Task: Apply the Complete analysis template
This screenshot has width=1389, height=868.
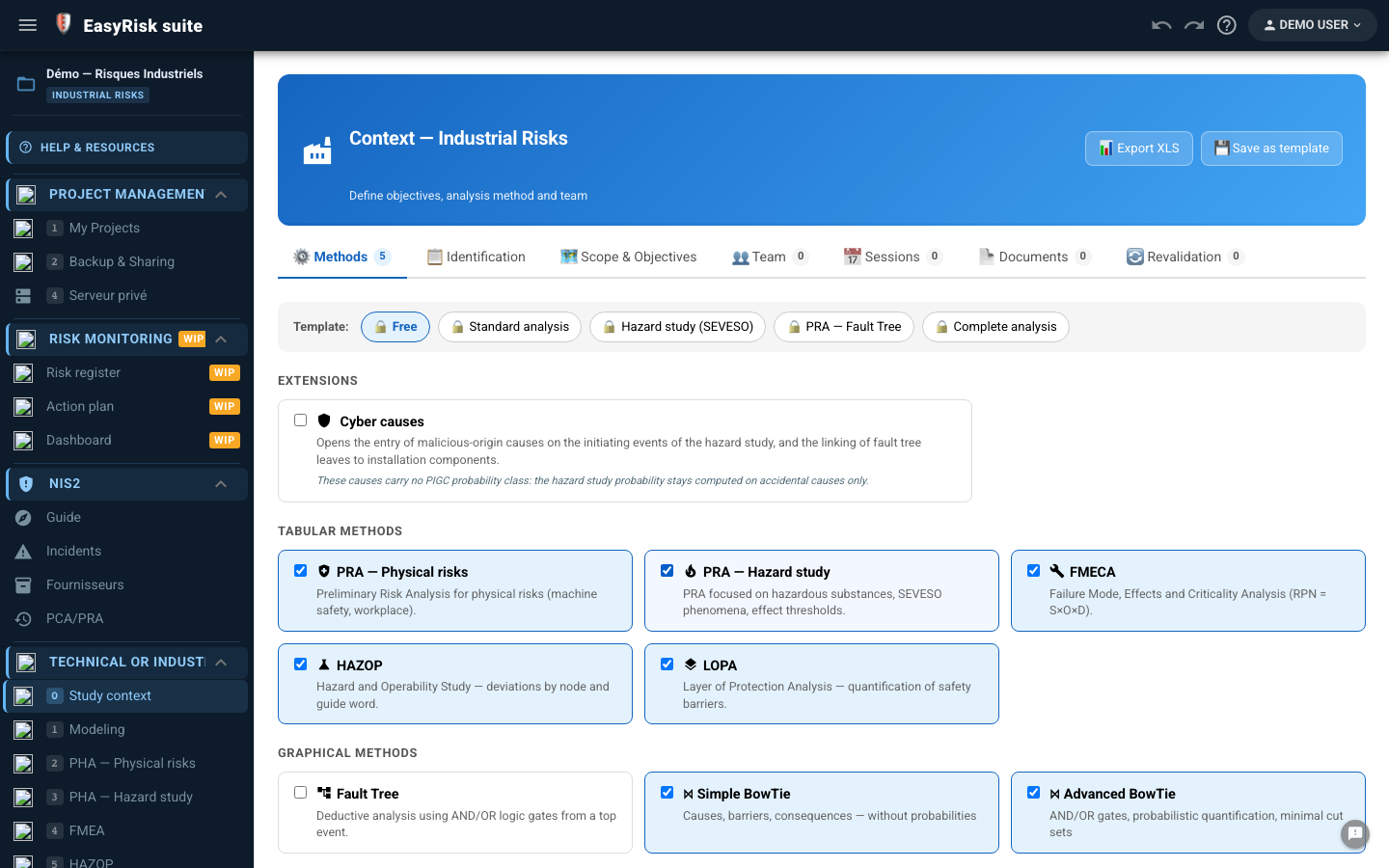Action: pos(995,327)
